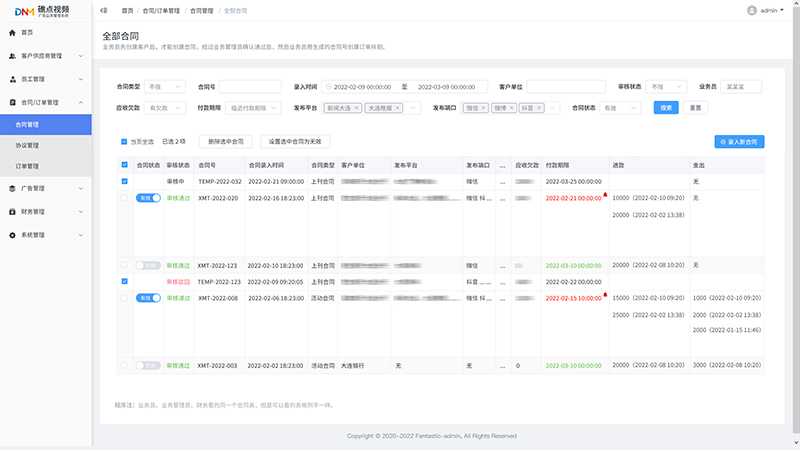Open the 合同类型 dropdown
800x450 pixels.
tap(165, 87)
